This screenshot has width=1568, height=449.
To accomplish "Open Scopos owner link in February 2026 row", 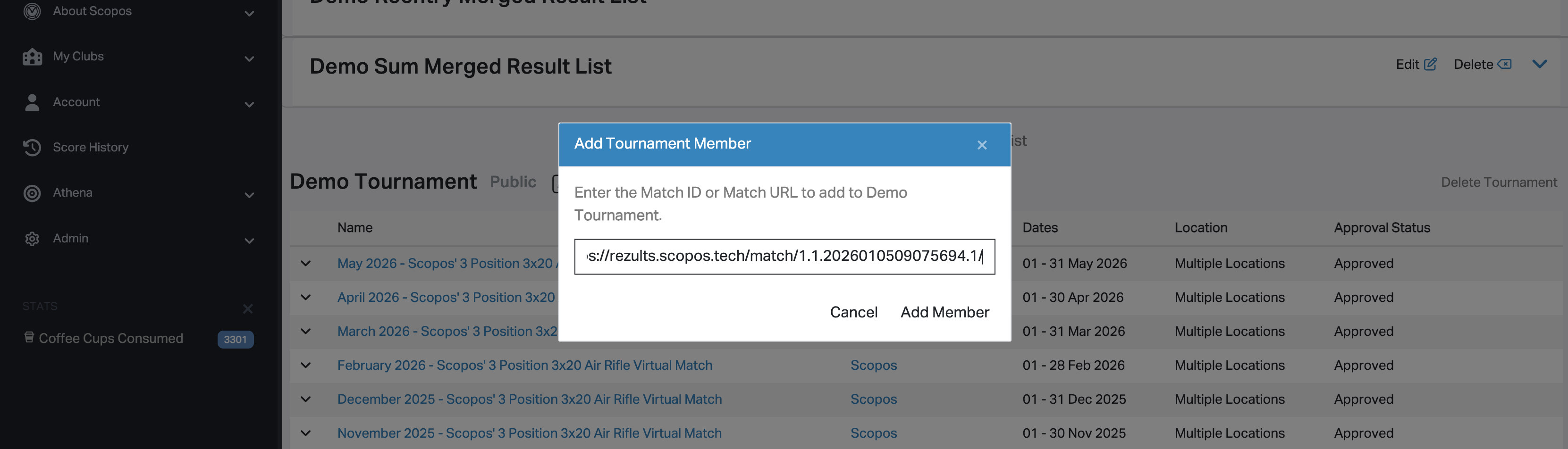I will point(874,365).
